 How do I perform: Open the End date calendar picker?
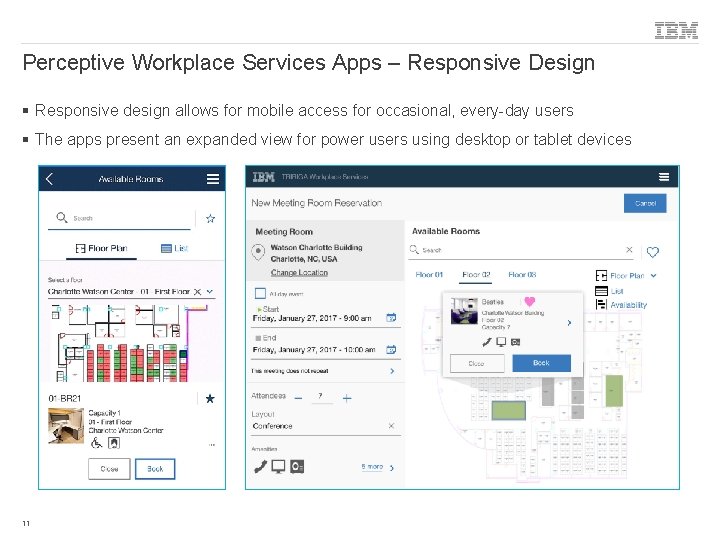(x=391, y=349)
